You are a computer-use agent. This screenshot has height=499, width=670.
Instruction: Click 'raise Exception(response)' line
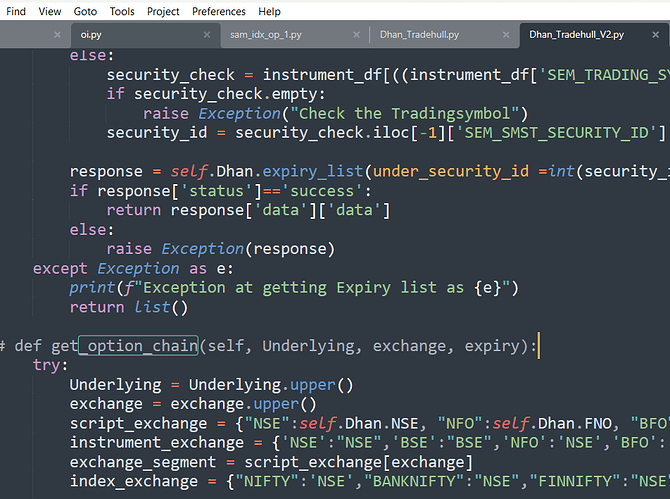(221, 249)
